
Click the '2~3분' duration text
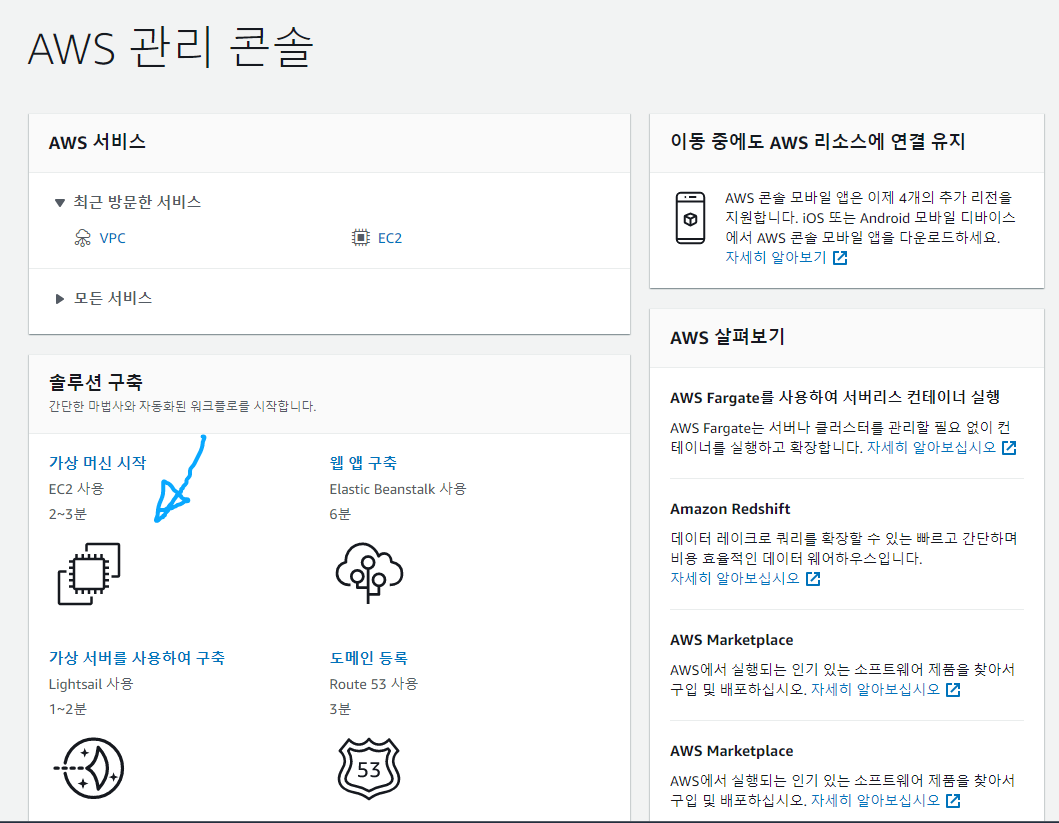click(x=68, y=514)
